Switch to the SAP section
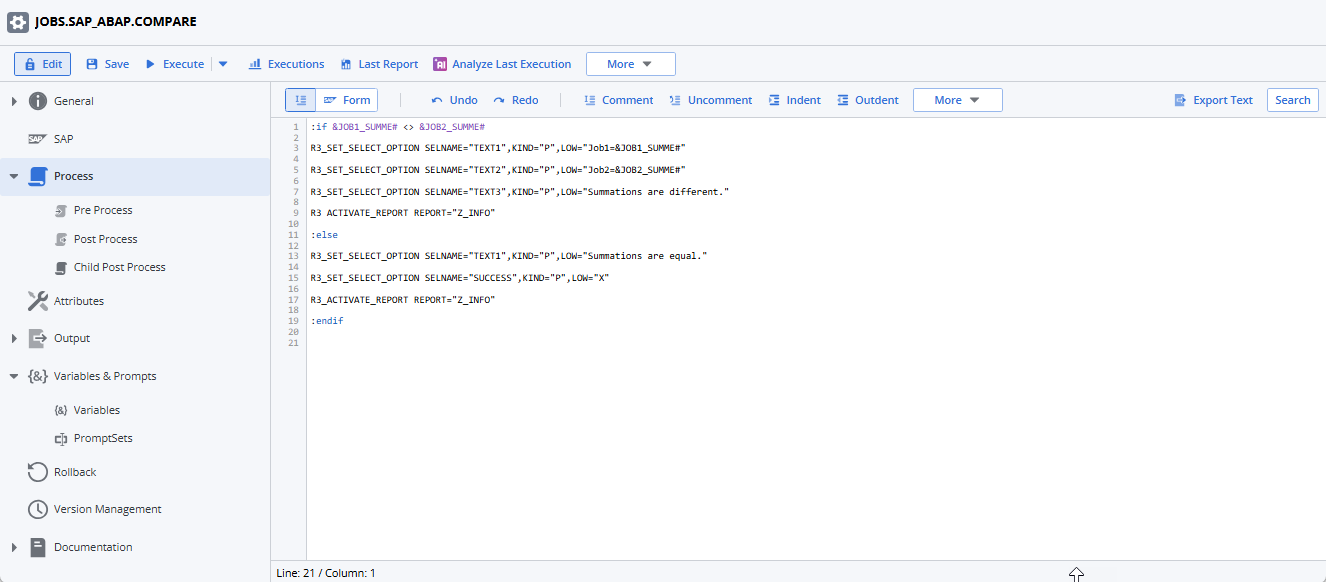The height and width of the screenshot is (582, 1326). point(62,137)
